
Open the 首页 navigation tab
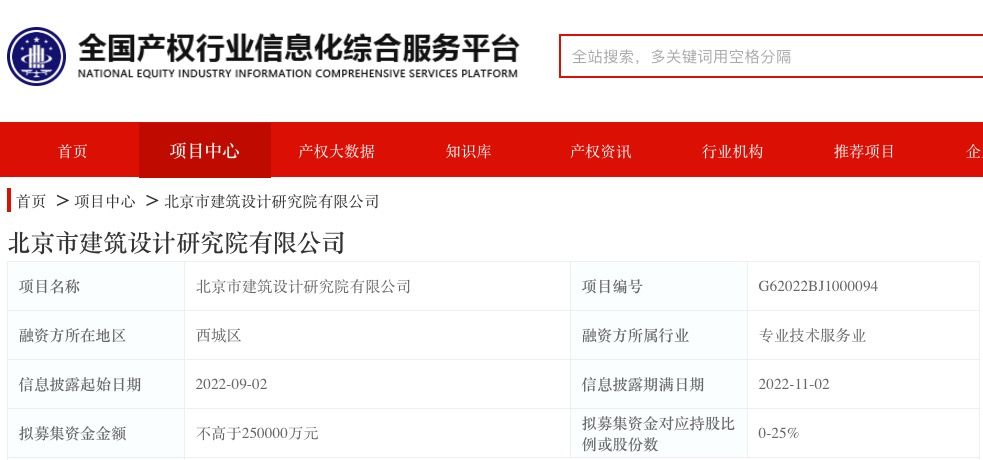coord(73,151)
